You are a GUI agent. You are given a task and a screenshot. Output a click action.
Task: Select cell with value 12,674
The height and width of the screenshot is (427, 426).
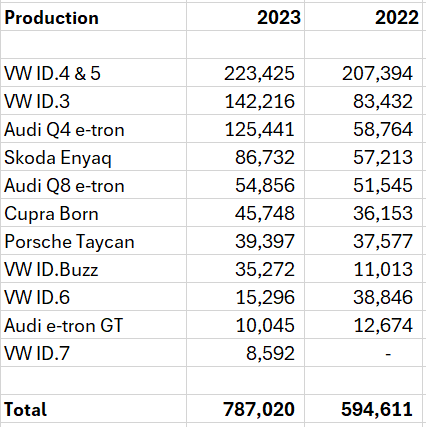(363, 325)
